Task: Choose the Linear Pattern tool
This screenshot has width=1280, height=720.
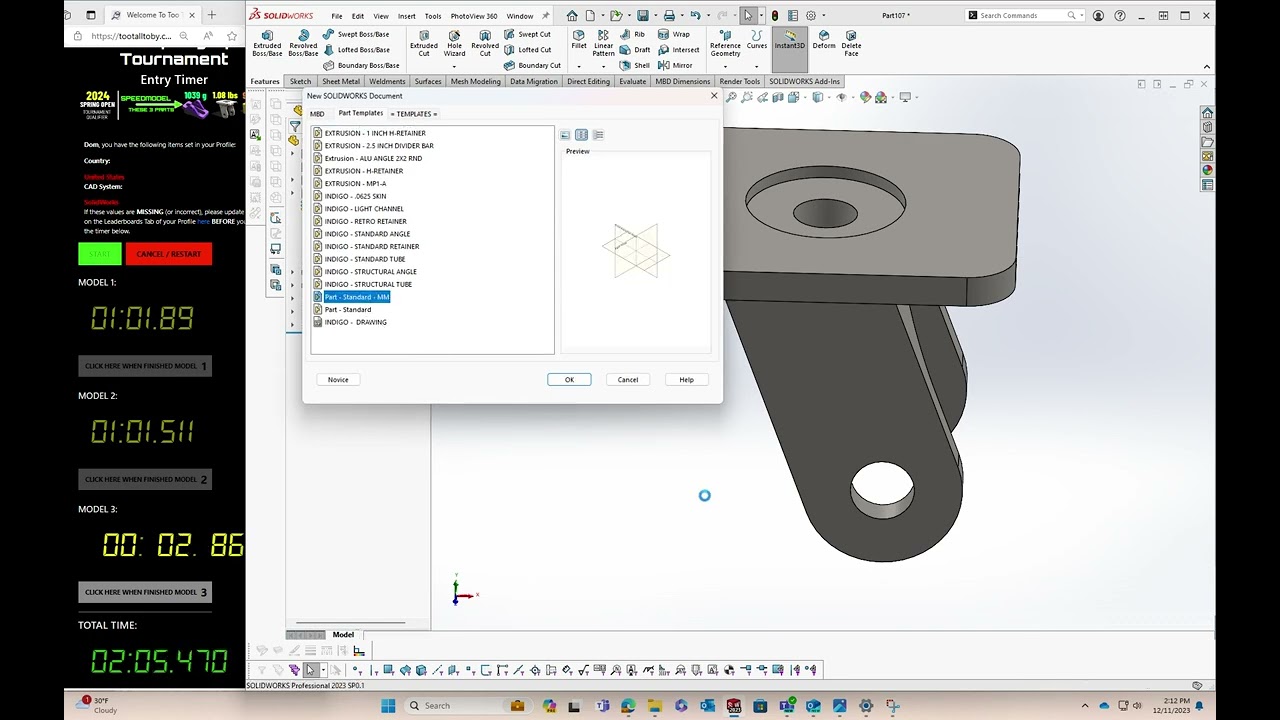Action: [x=604, y=42]
